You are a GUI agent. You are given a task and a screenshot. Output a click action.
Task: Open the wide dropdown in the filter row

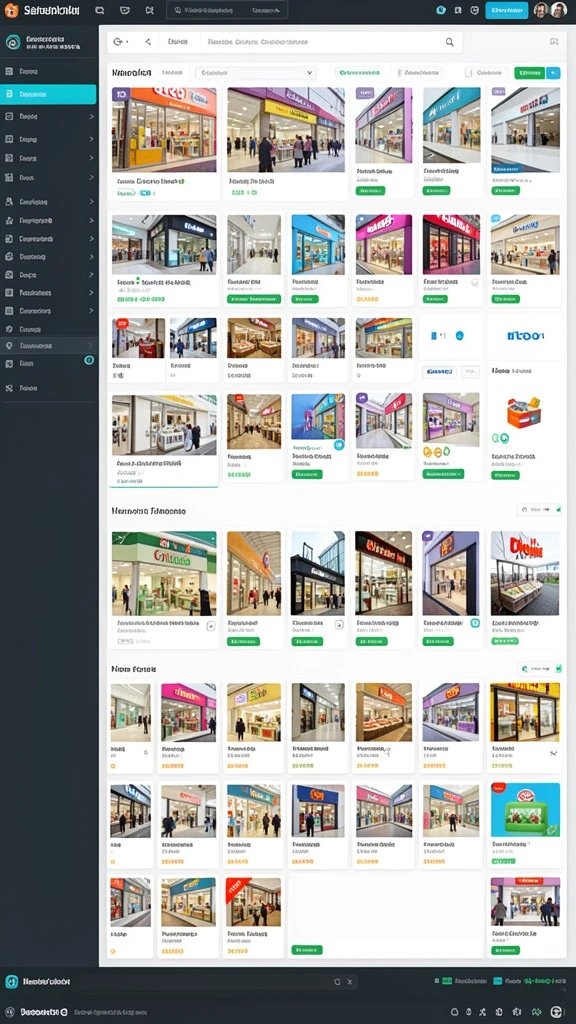tap(255, 73)
